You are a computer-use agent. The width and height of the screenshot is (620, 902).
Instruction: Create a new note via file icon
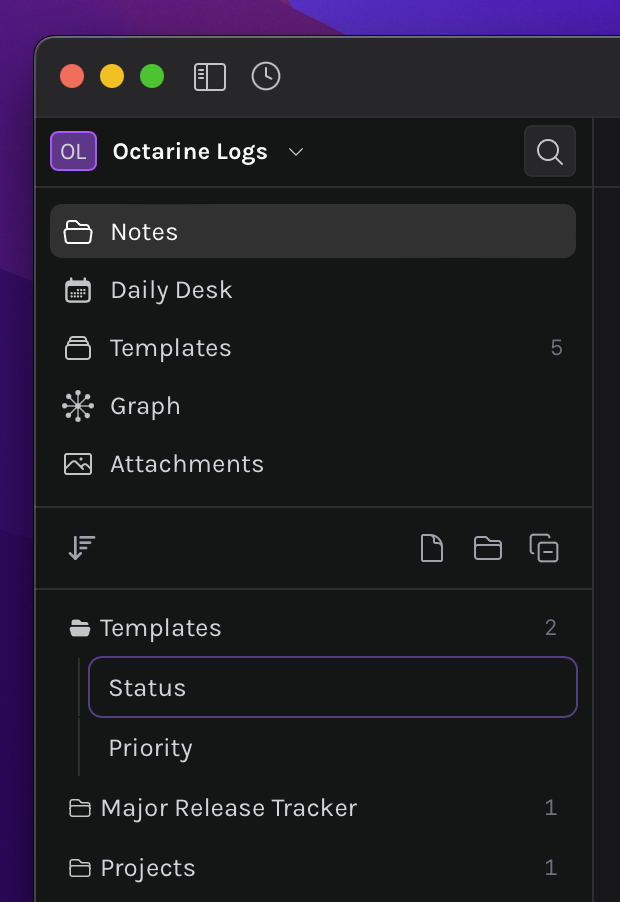432,548
